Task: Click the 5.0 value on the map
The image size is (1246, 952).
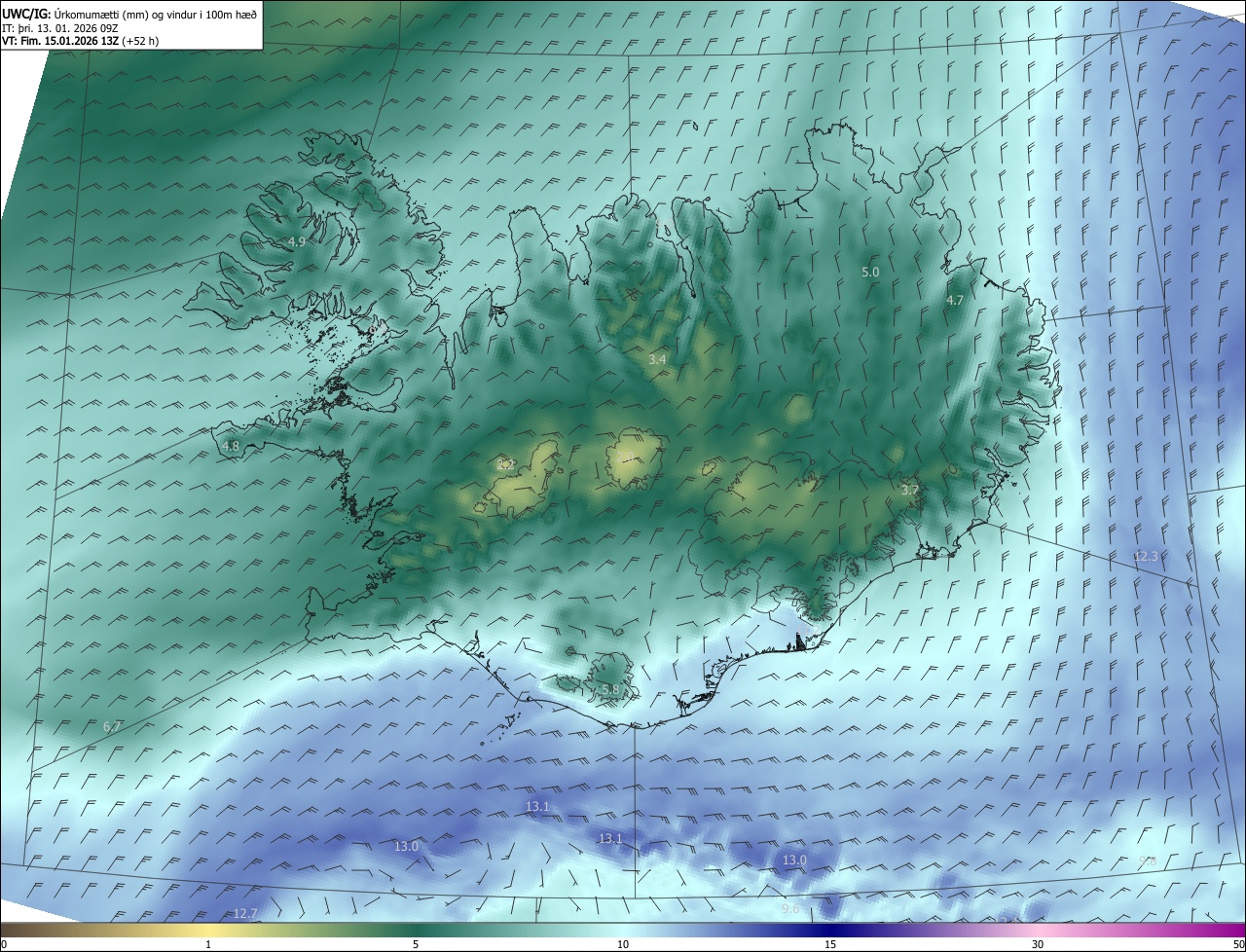Action: coord(870,273)
